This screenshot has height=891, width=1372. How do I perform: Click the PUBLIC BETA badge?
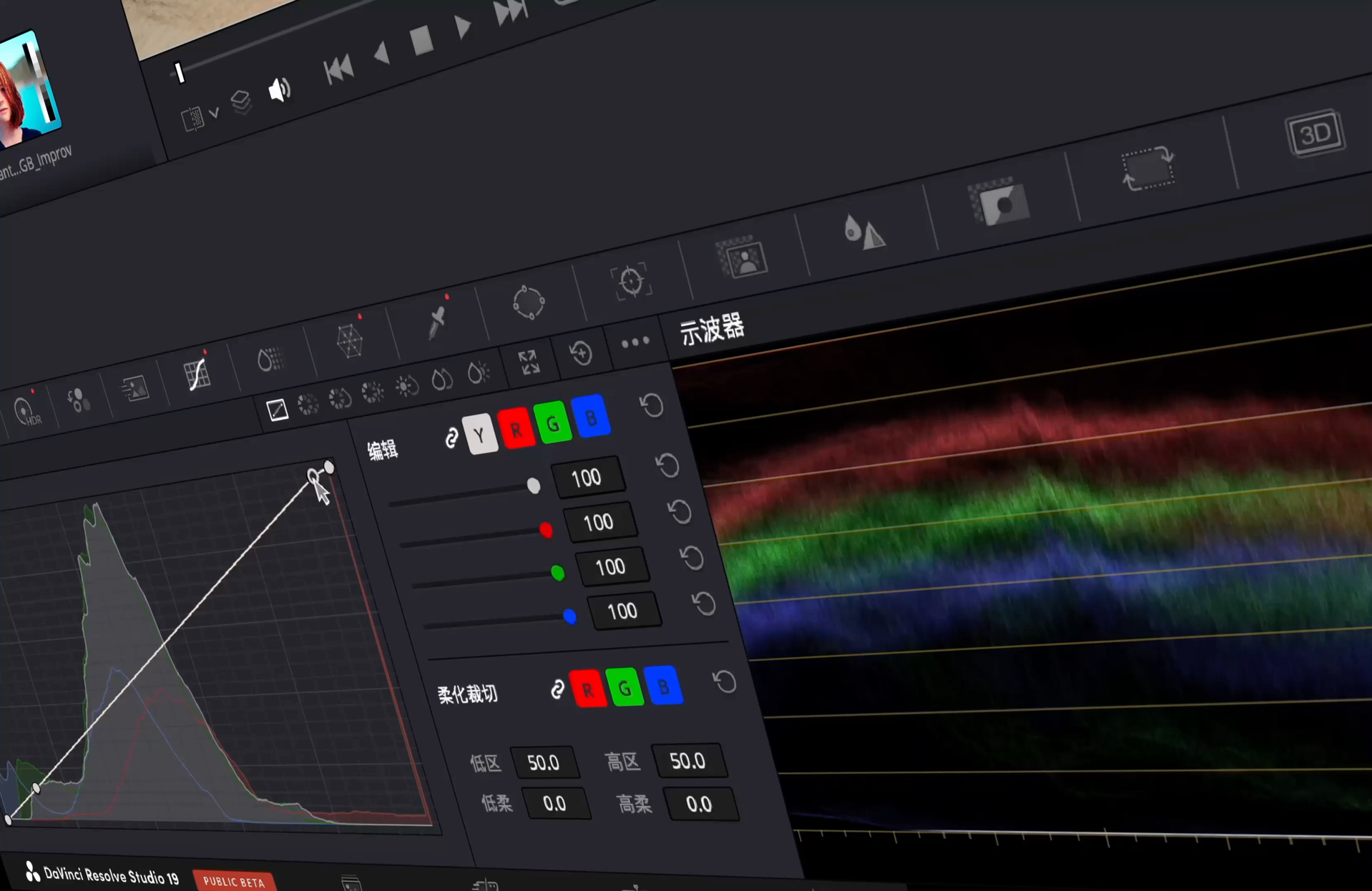234,882
